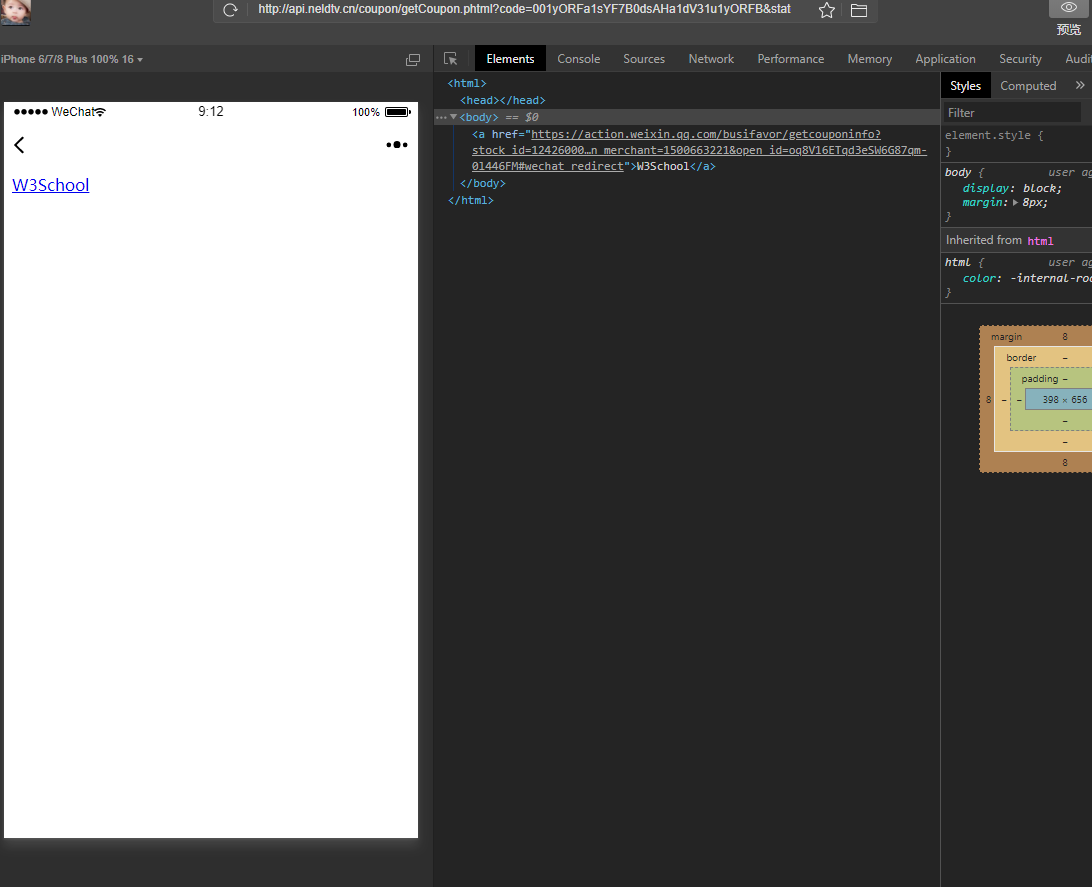Collapse the body node triangle
The image size is (1092, 887).
(x=453, y=117)
